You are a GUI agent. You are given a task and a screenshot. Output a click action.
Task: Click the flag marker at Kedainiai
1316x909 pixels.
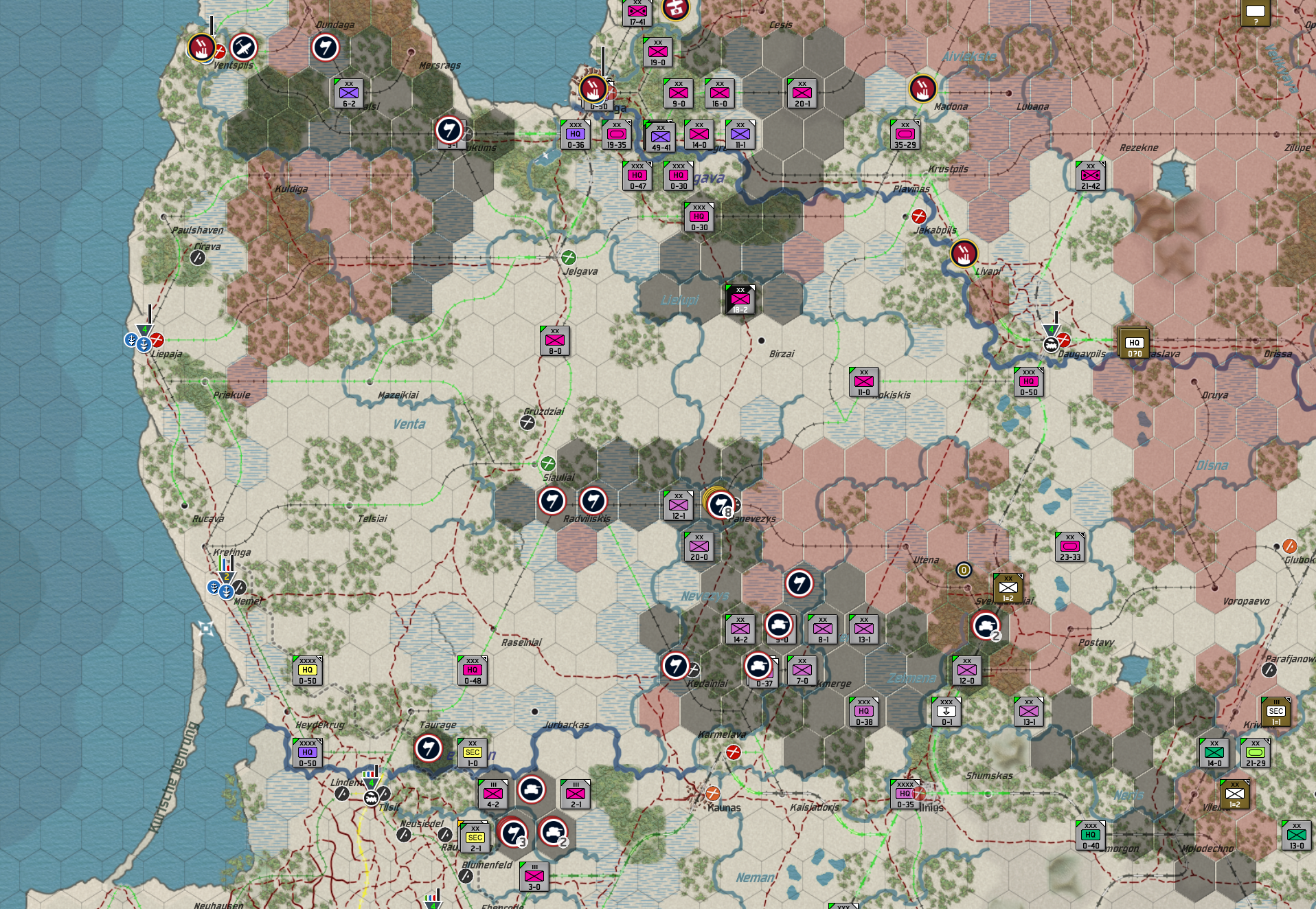coord(676,666)
